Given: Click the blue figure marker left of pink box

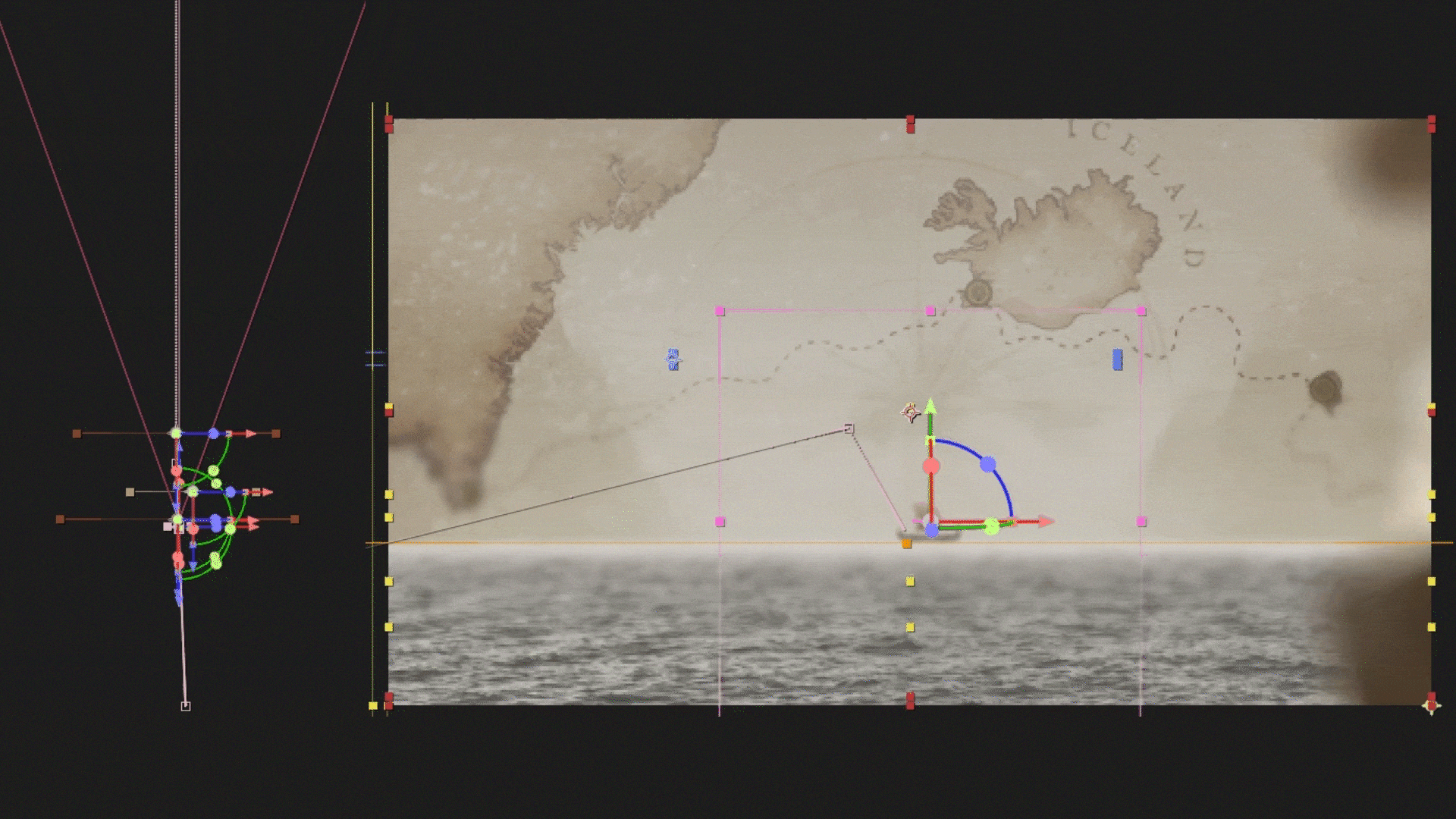Looking at the screenshot, I should coord(673,359).
